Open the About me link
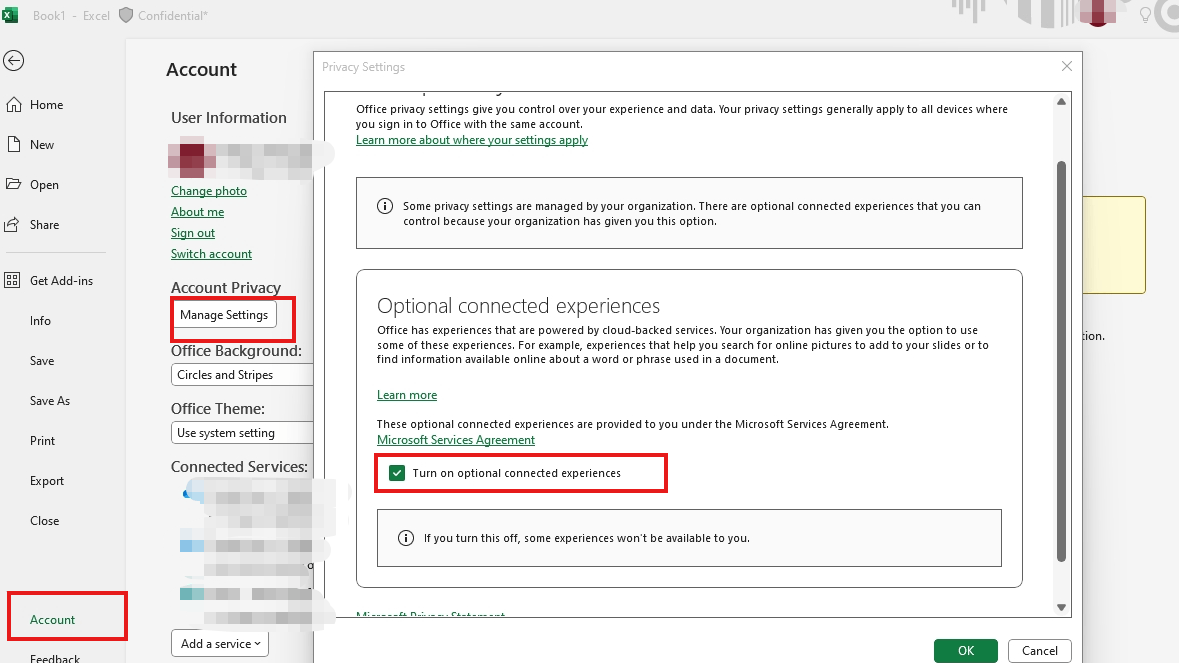1179x663 pixels. [198, 212]
